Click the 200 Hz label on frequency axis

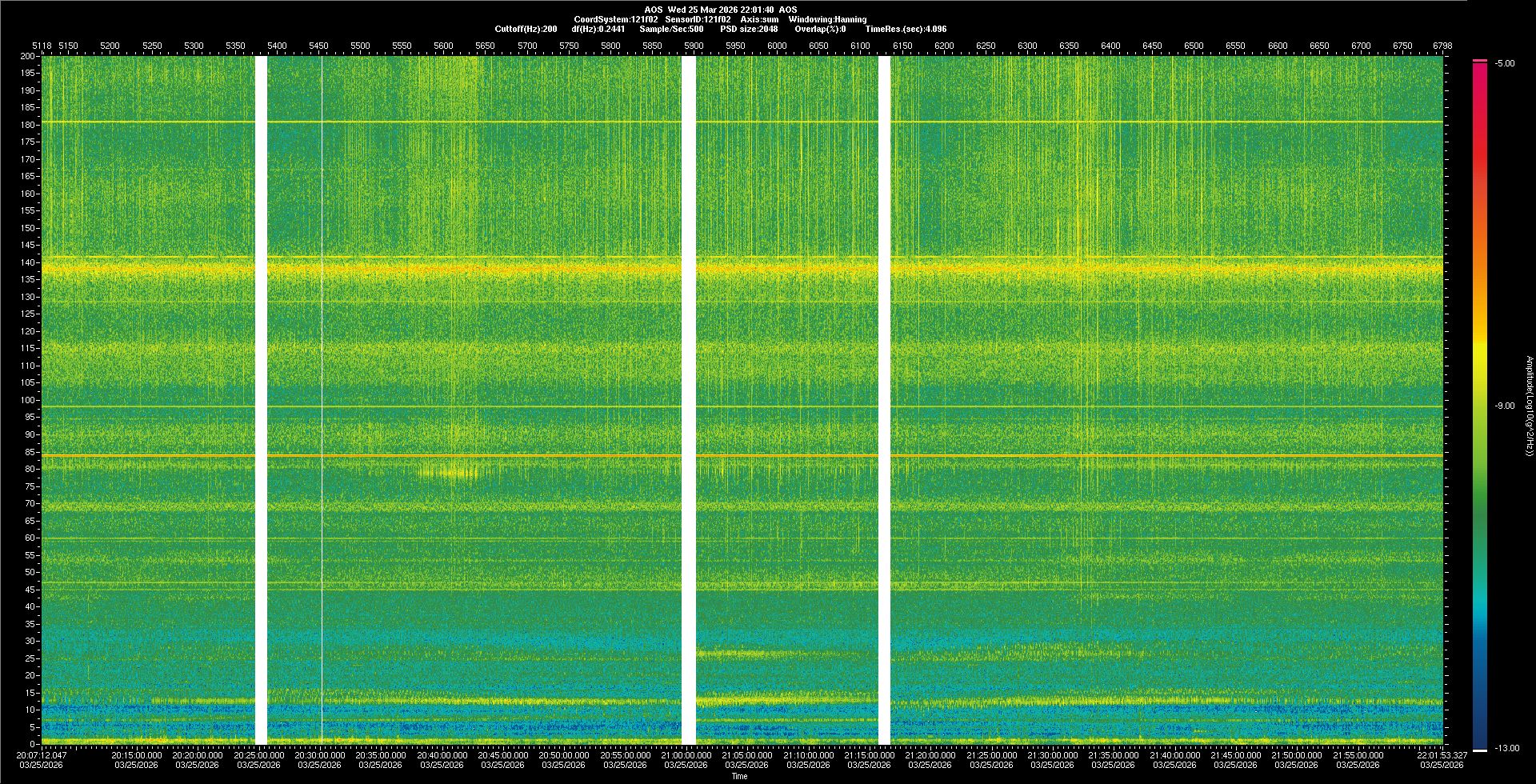pos(28,56)
